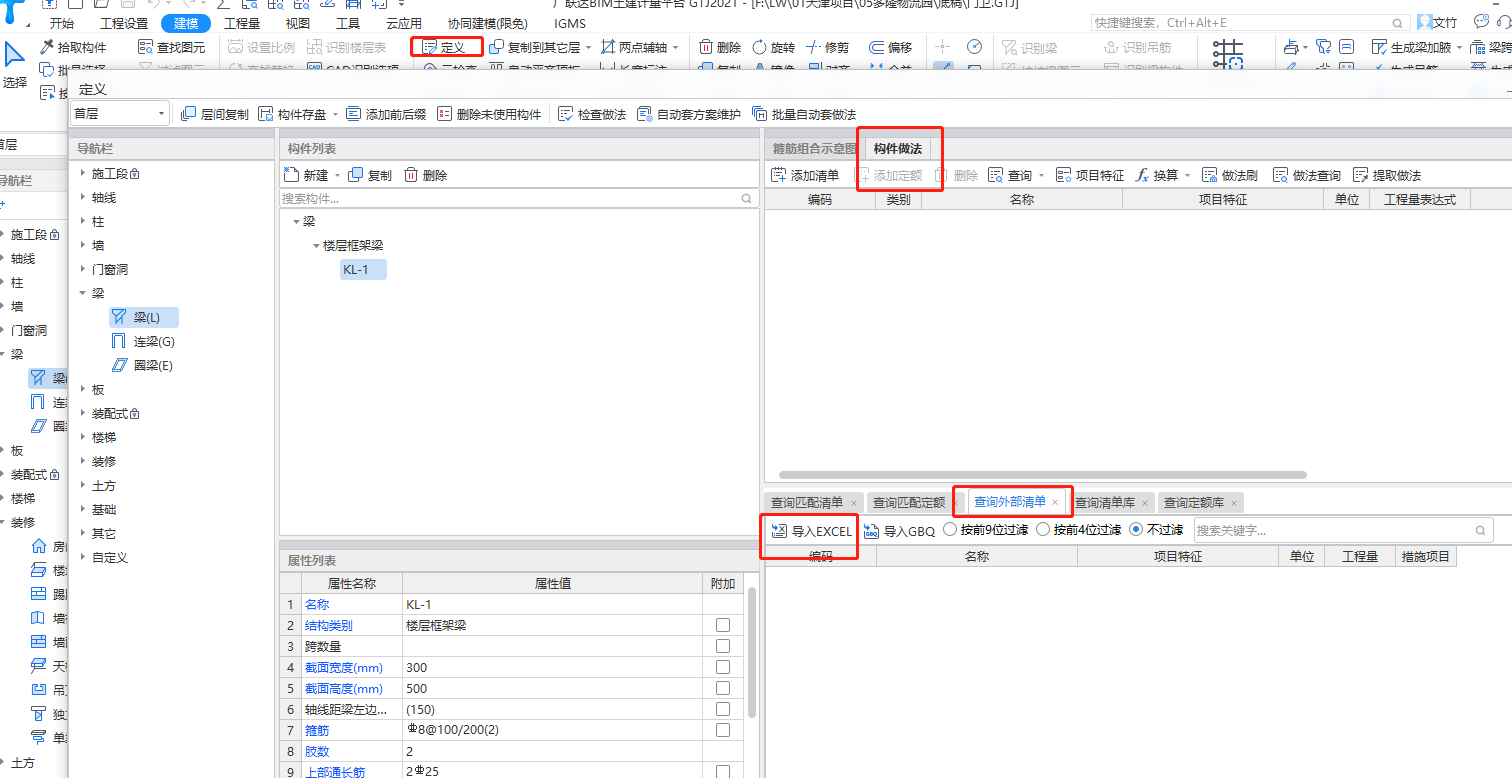Expand 装修 node in dialog navigation
This screenshot has height=778, width=1512.
(x=83, y=461)
